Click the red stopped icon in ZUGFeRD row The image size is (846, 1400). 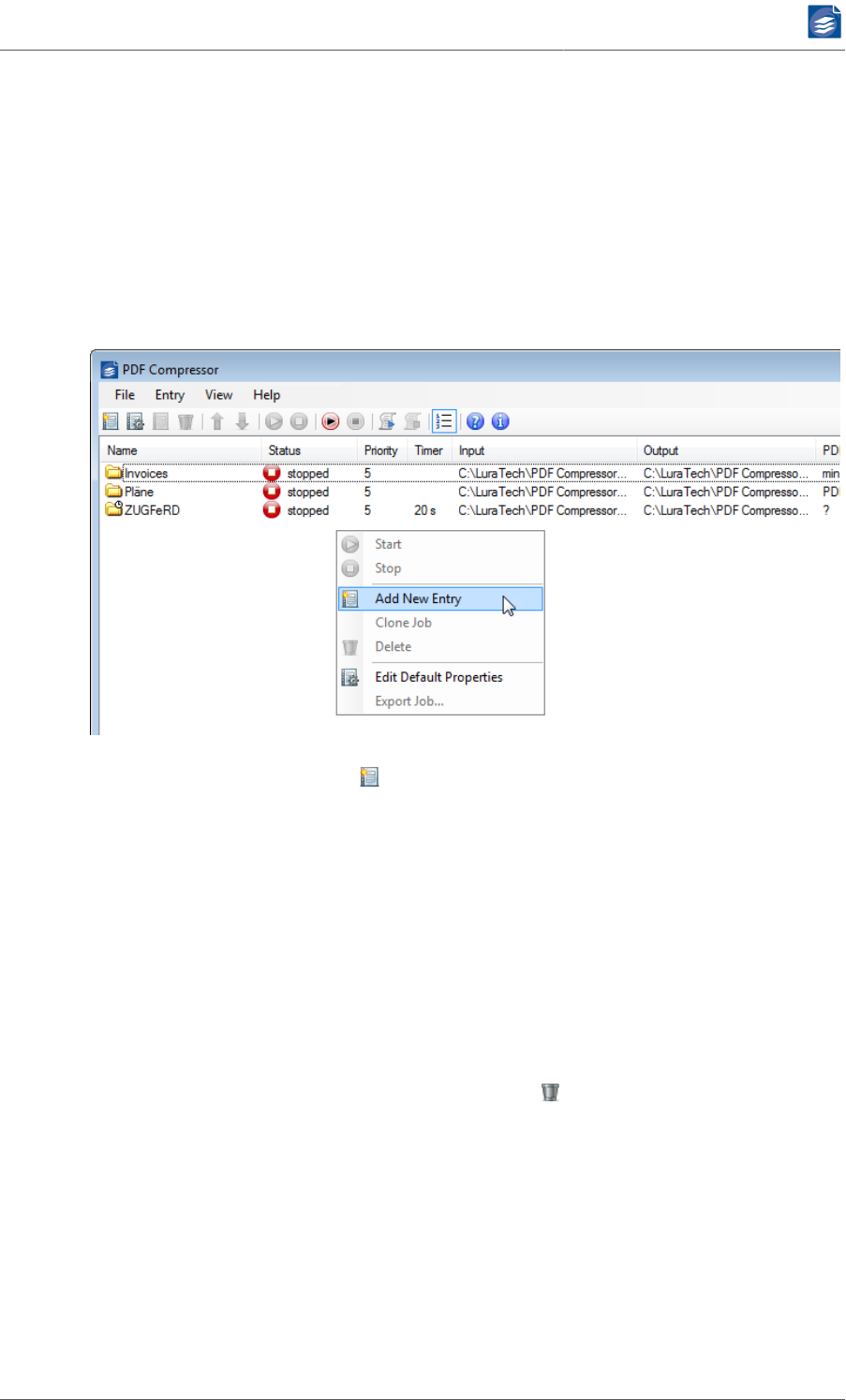pyautogui.click(x=272, y=510)
